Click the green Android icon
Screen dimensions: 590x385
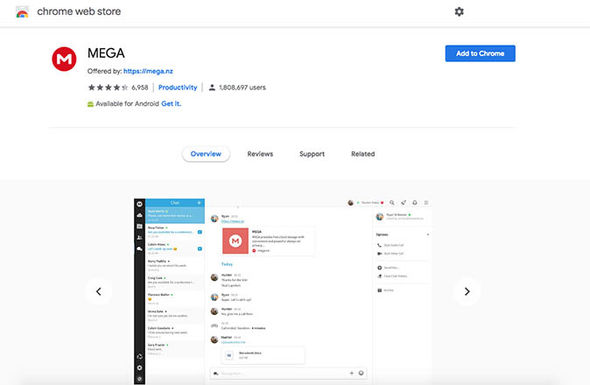tap(90, 104)
